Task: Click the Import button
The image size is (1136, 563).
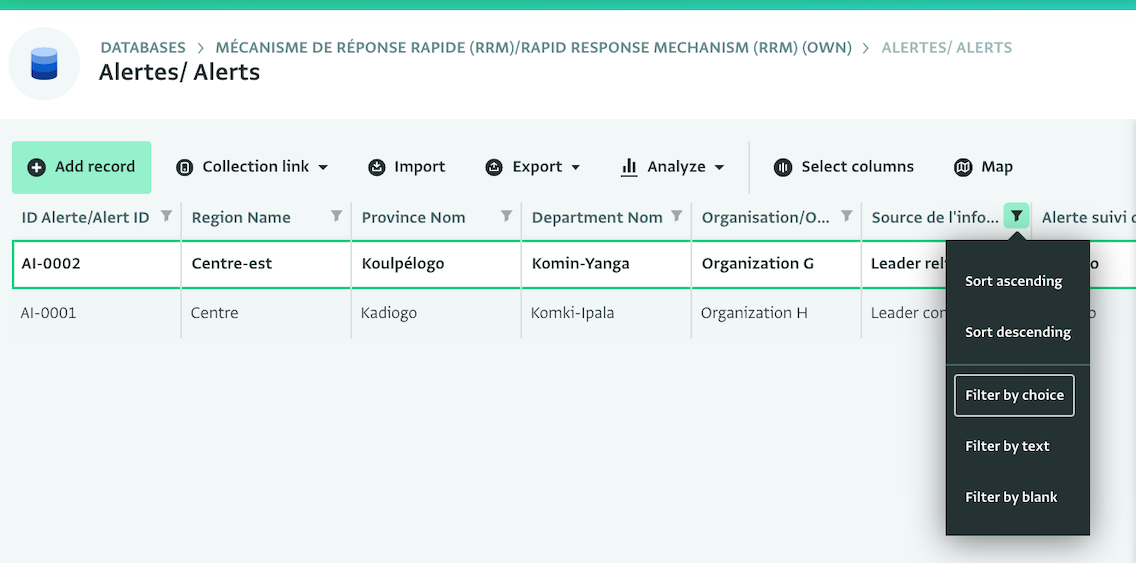Action: tap(406, 167)
